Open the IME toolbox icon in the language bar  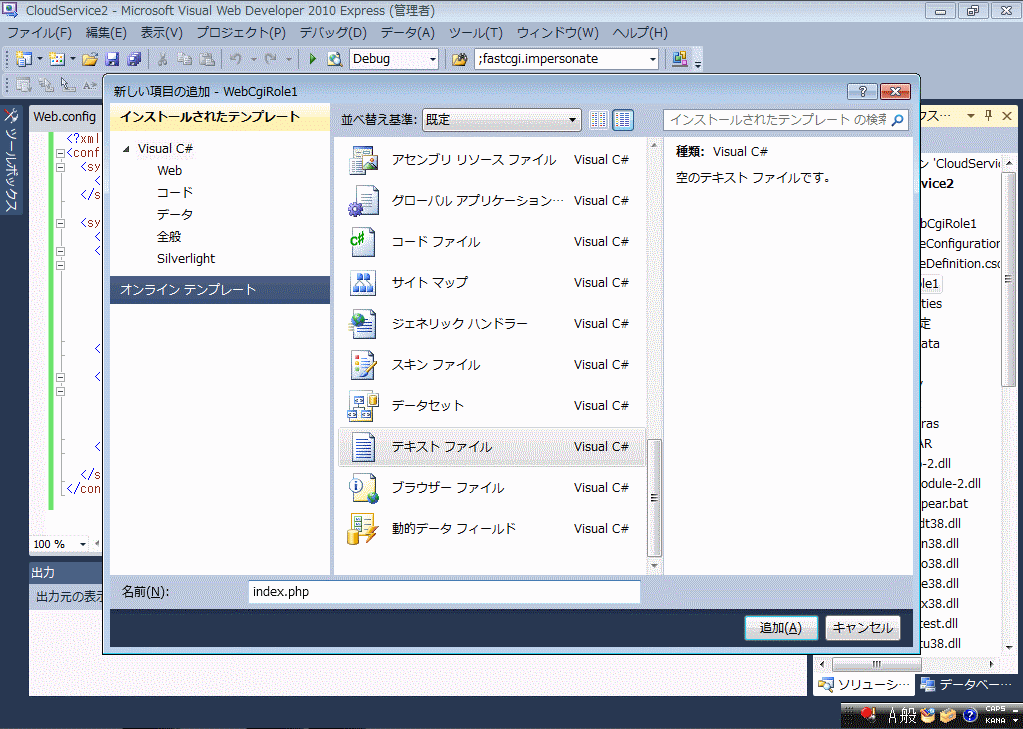[949, 716]
